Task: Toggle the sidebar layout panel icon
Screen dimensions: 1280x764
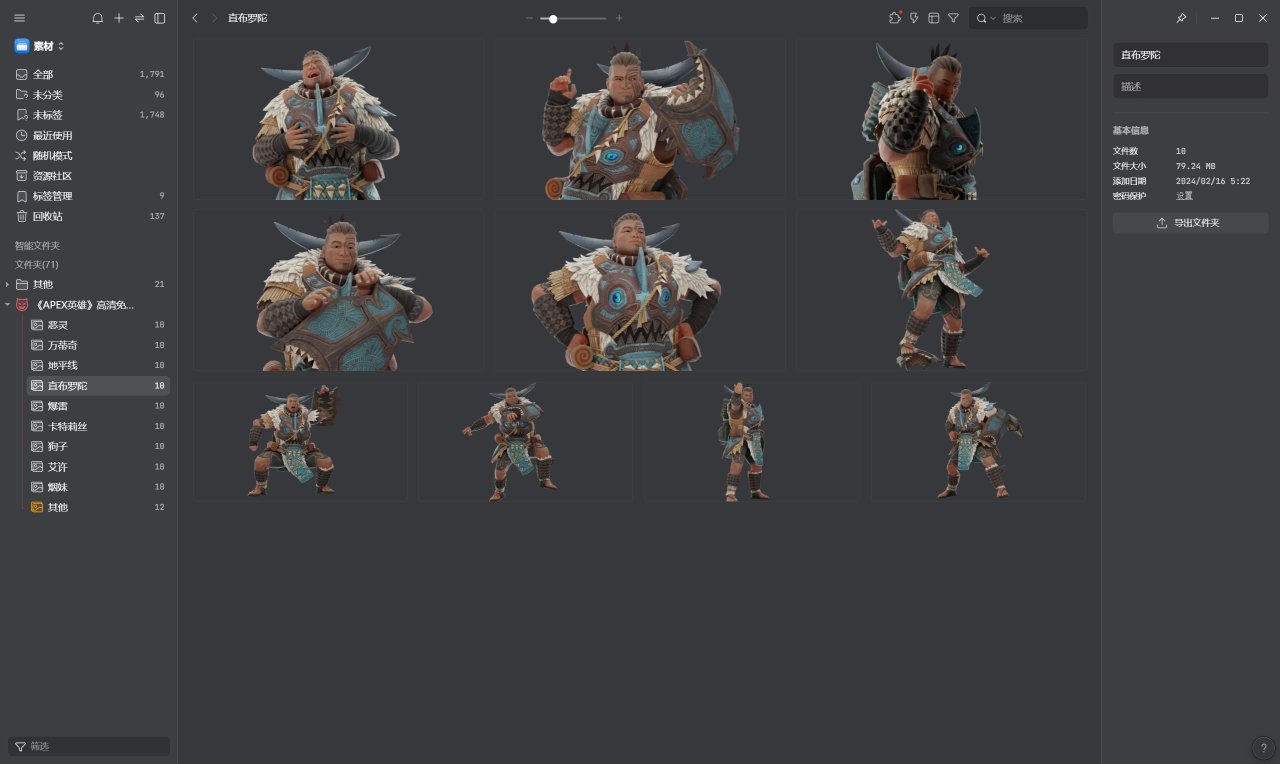Action: pos(160,18)
